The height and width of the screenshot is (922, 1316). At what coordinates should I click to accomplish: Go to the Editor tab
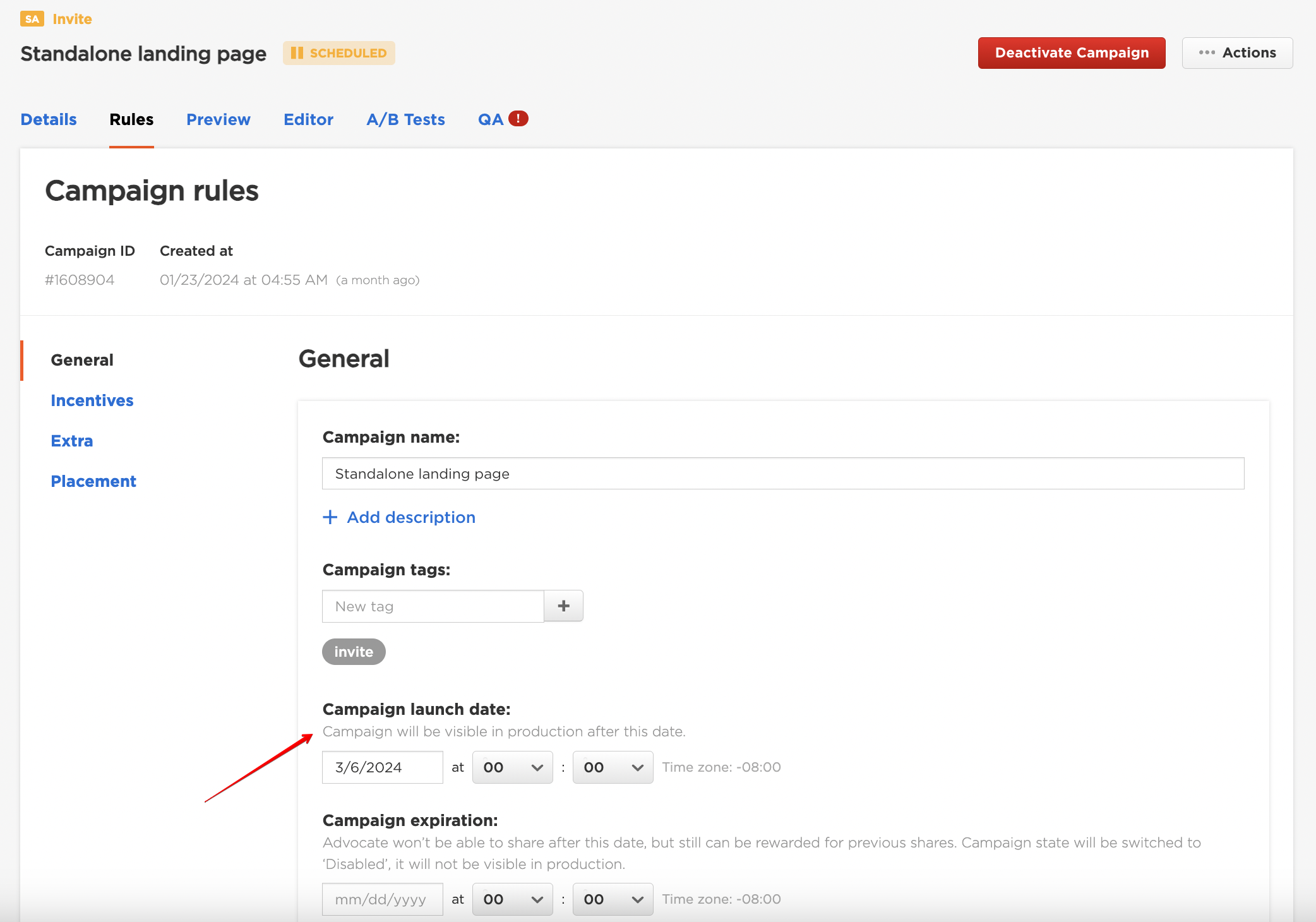pyautogui.click(x=308, y=119)
